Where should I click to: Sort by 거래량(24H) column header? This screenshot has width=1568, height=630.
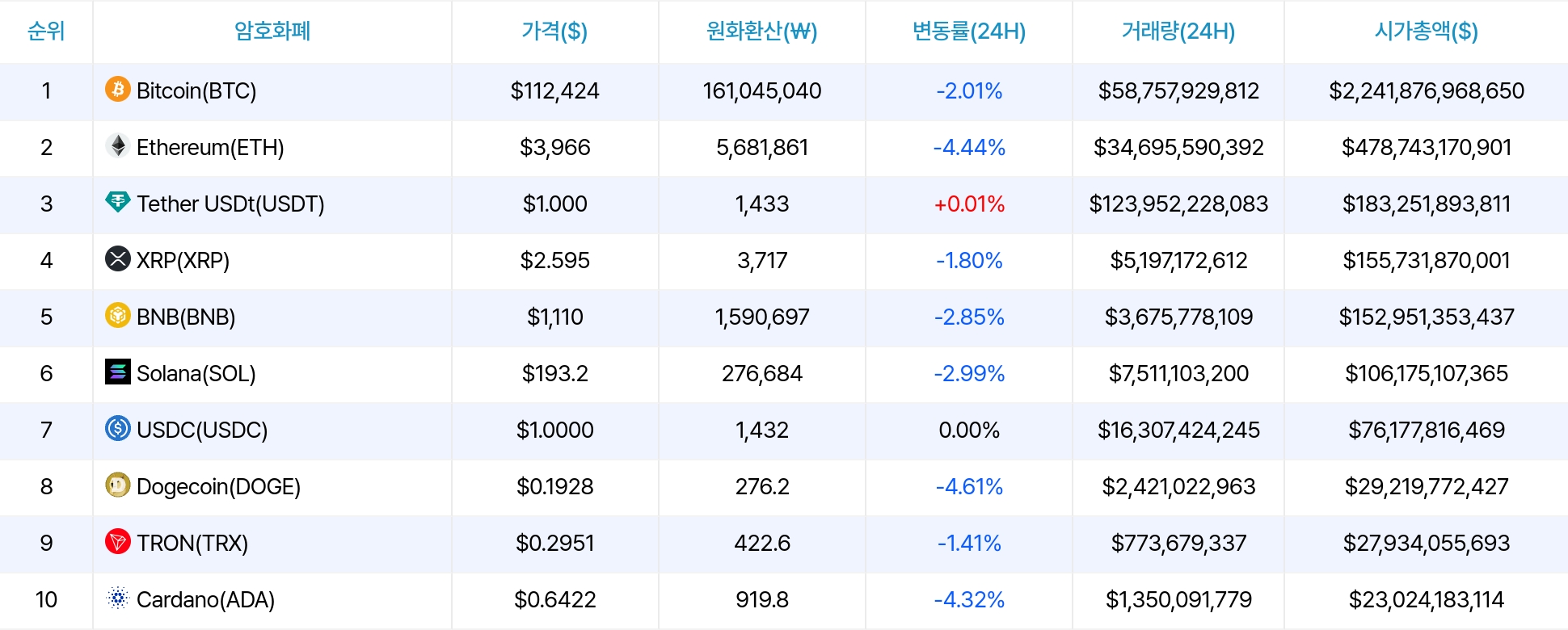tap(1178, 31)
